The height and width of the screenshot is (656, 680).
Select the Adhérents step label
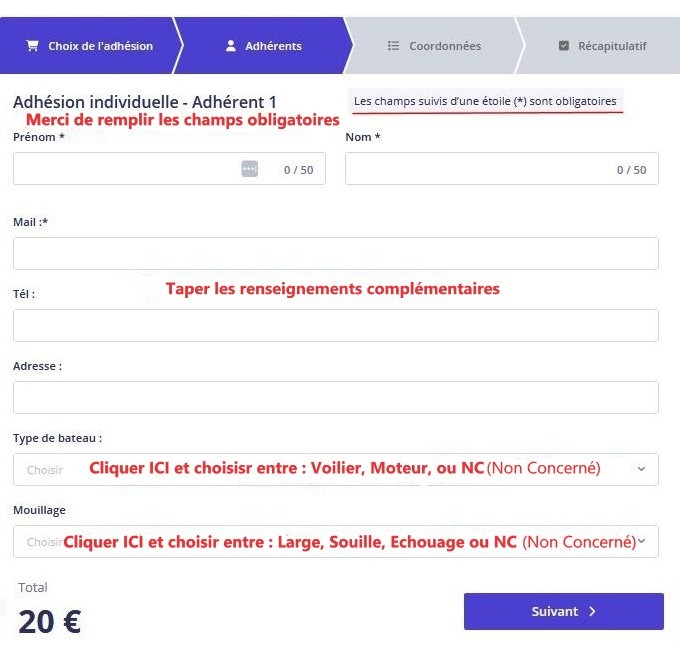coord(274,46)
